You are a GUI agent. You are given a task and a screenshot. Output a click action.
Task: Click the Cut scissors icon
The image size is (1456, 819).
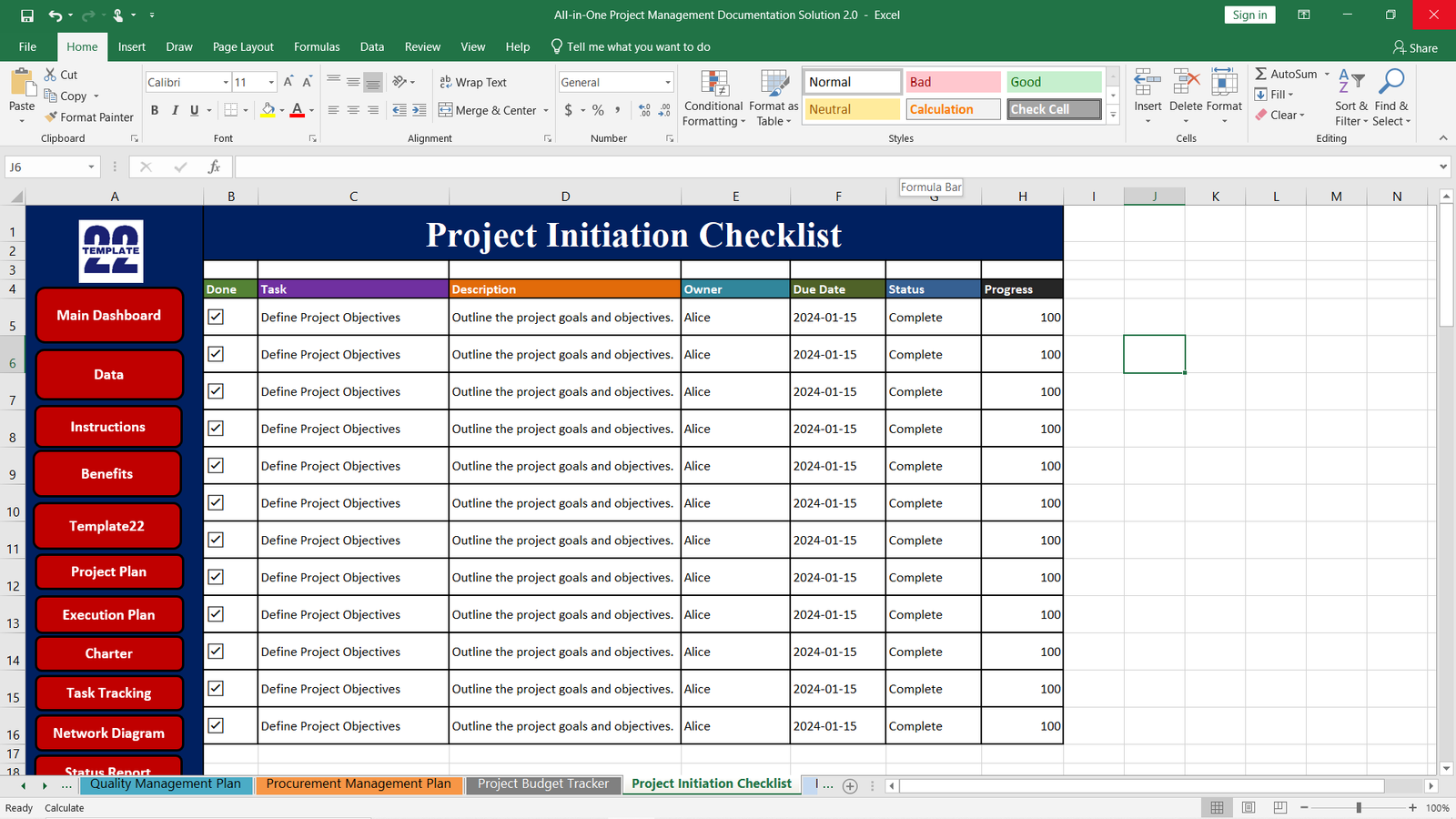coord(51,75)
